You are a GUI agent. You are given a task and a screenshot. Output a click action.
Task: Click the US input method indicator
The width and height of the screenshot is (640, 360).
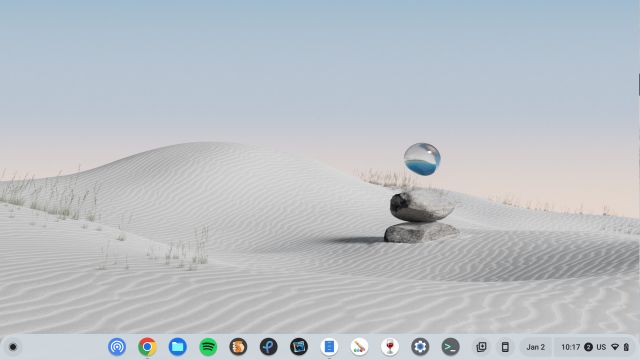tap(601, 347)
